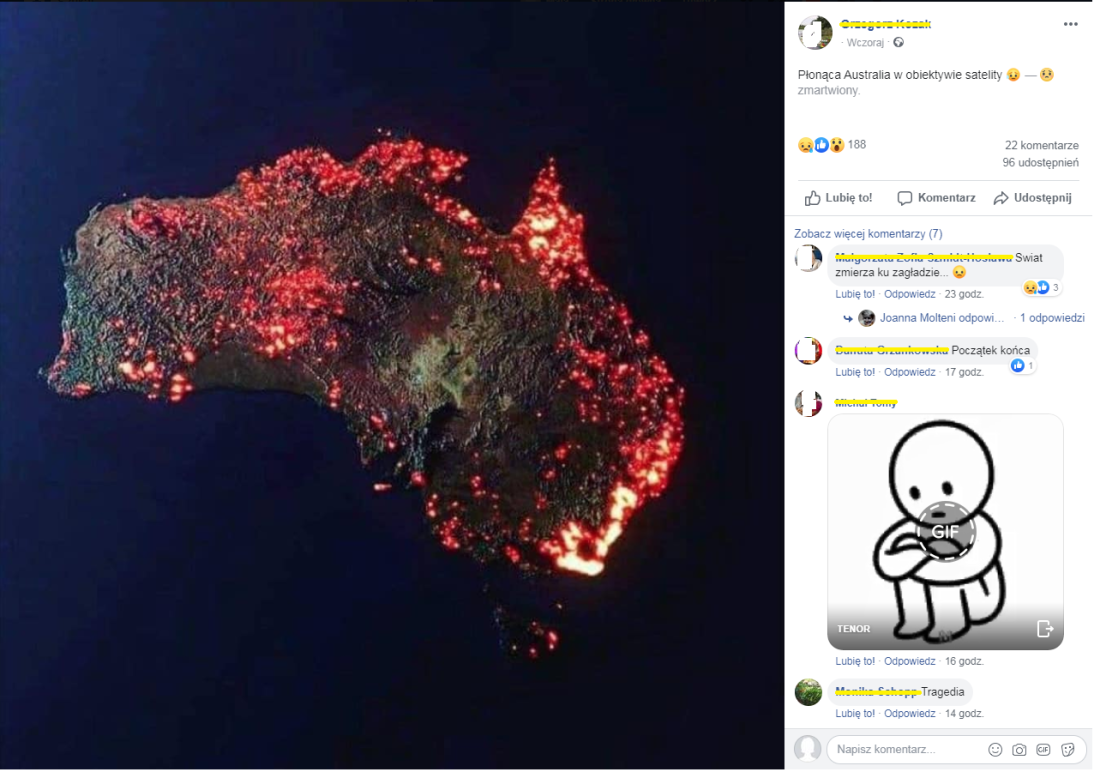This screenshot has width=1100, height=778.
Task: Open the Tenor GIF external link icon
Action: coord(1045,629)
